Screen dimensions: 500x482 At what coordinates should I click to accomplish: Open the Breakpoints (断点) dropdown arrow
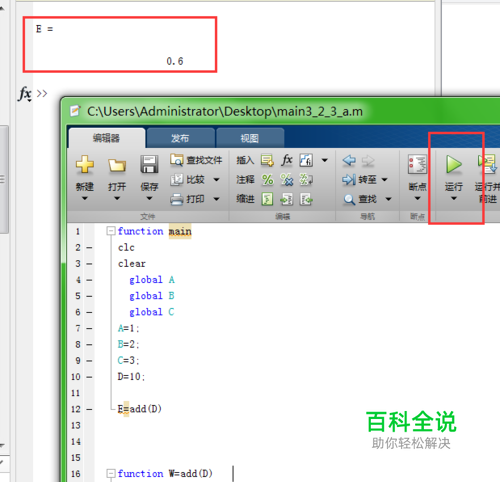[x=417, y=199]
